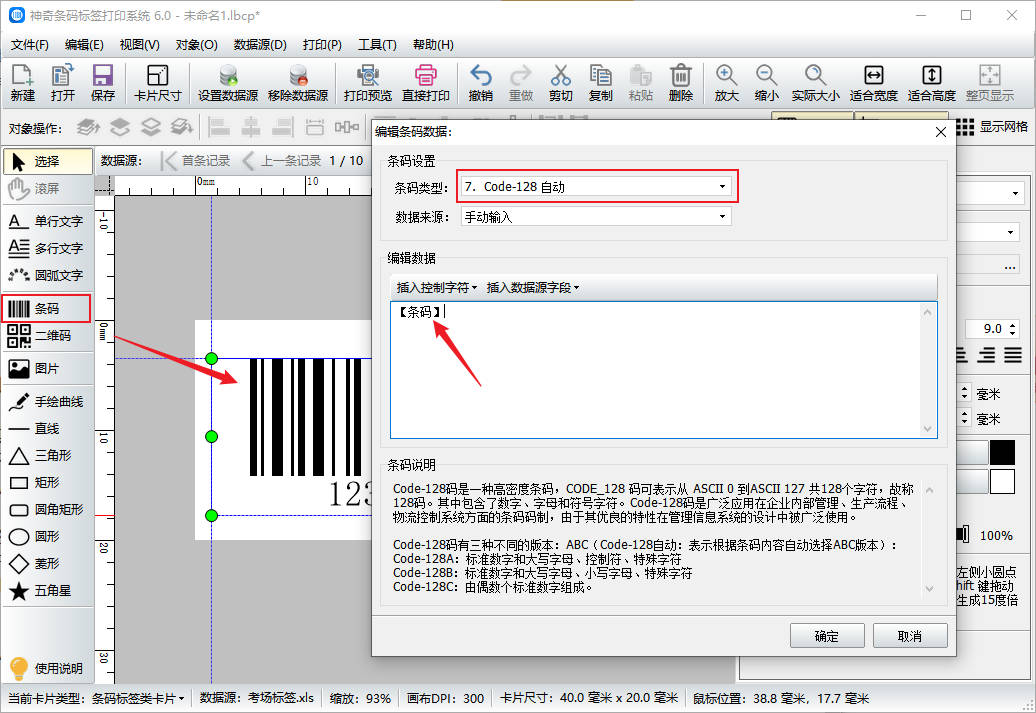The height and width of the screenshot is (713, 1036).
Task: Close the 编辑条码数据 dialog
Action: point(941,132)
